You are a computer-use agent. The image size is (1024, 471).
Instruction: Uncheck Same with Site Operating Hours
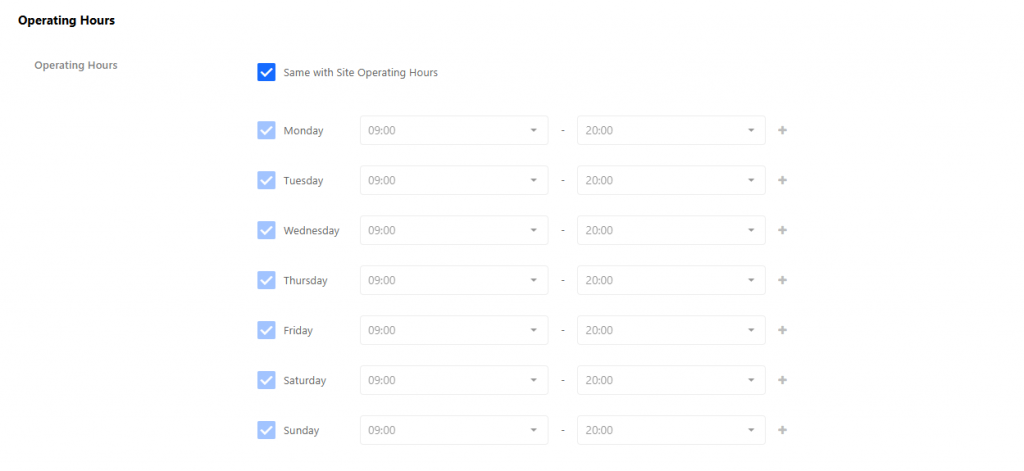tap(266, 73)
